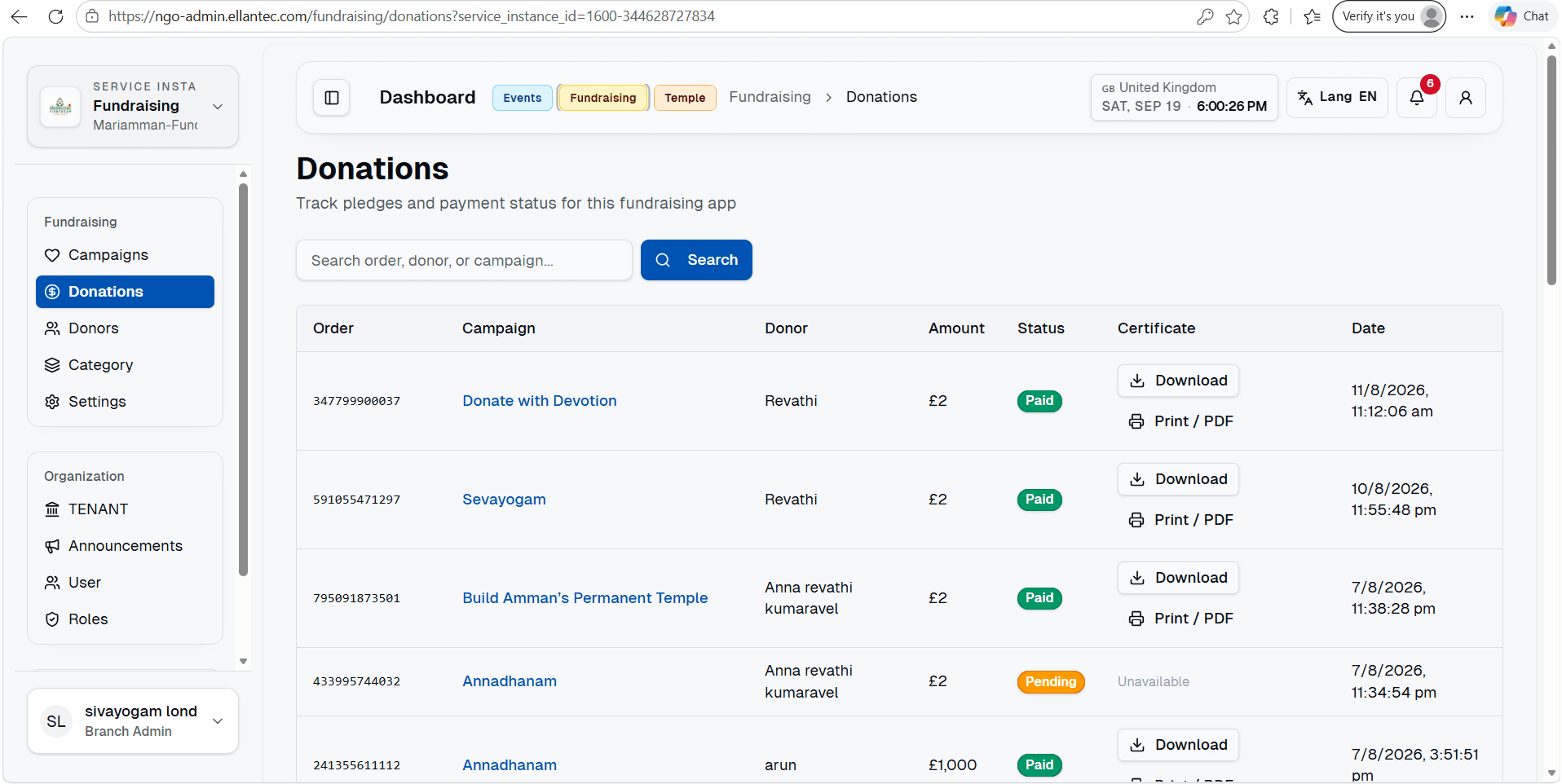Switch to the Fundraising app tab
The image size is (1562, 784).
[603, 98]
